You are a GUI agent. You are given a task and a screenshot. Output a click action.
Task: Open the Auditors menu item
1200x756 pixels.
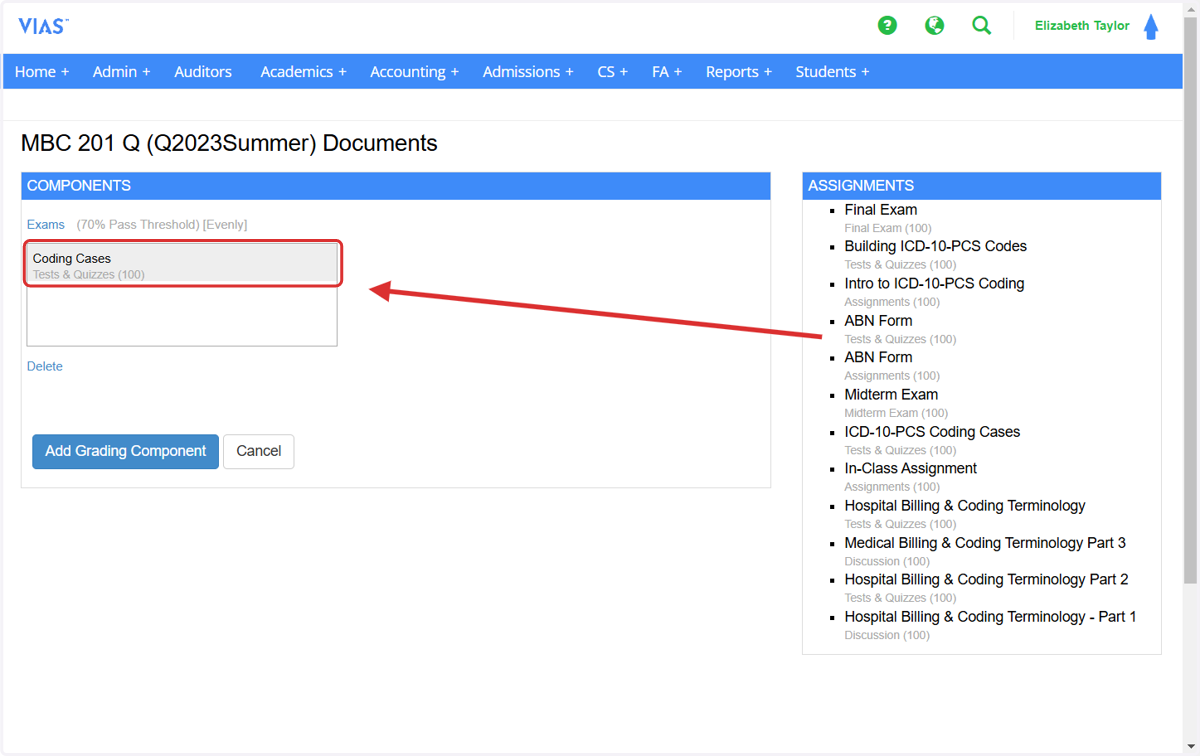point(203,72)
